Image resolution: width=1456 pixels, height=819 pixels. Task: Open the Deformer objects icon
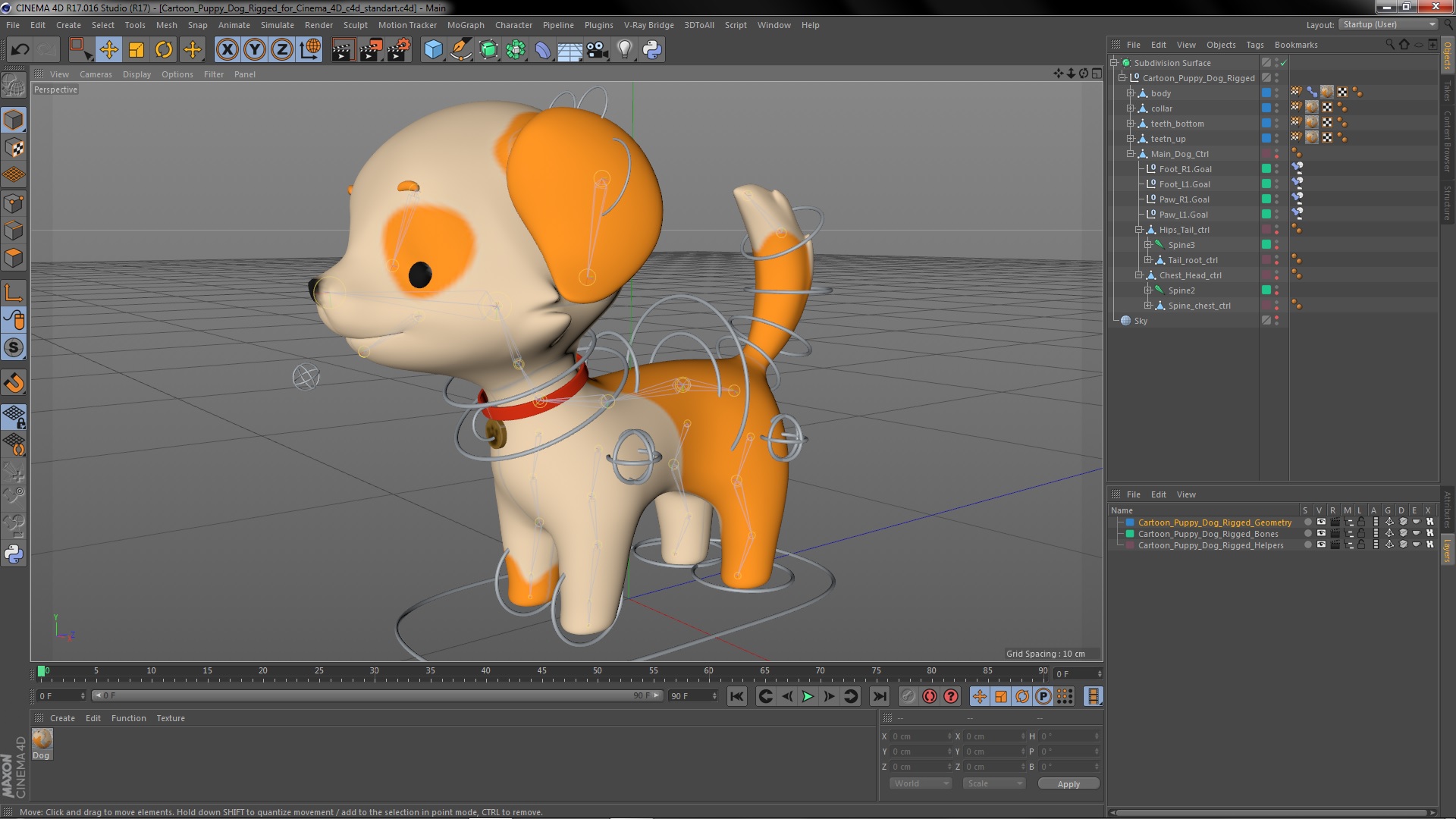pyautogui.click(x=543, y=50)
